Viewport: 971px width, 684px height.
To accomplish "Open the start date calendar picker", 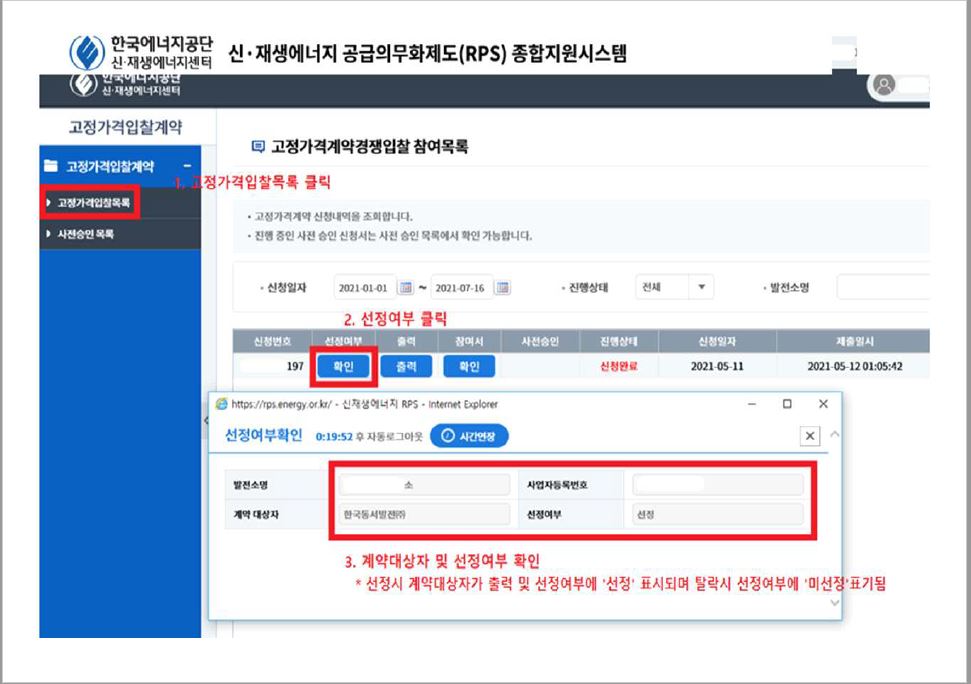I will (405, 288).
